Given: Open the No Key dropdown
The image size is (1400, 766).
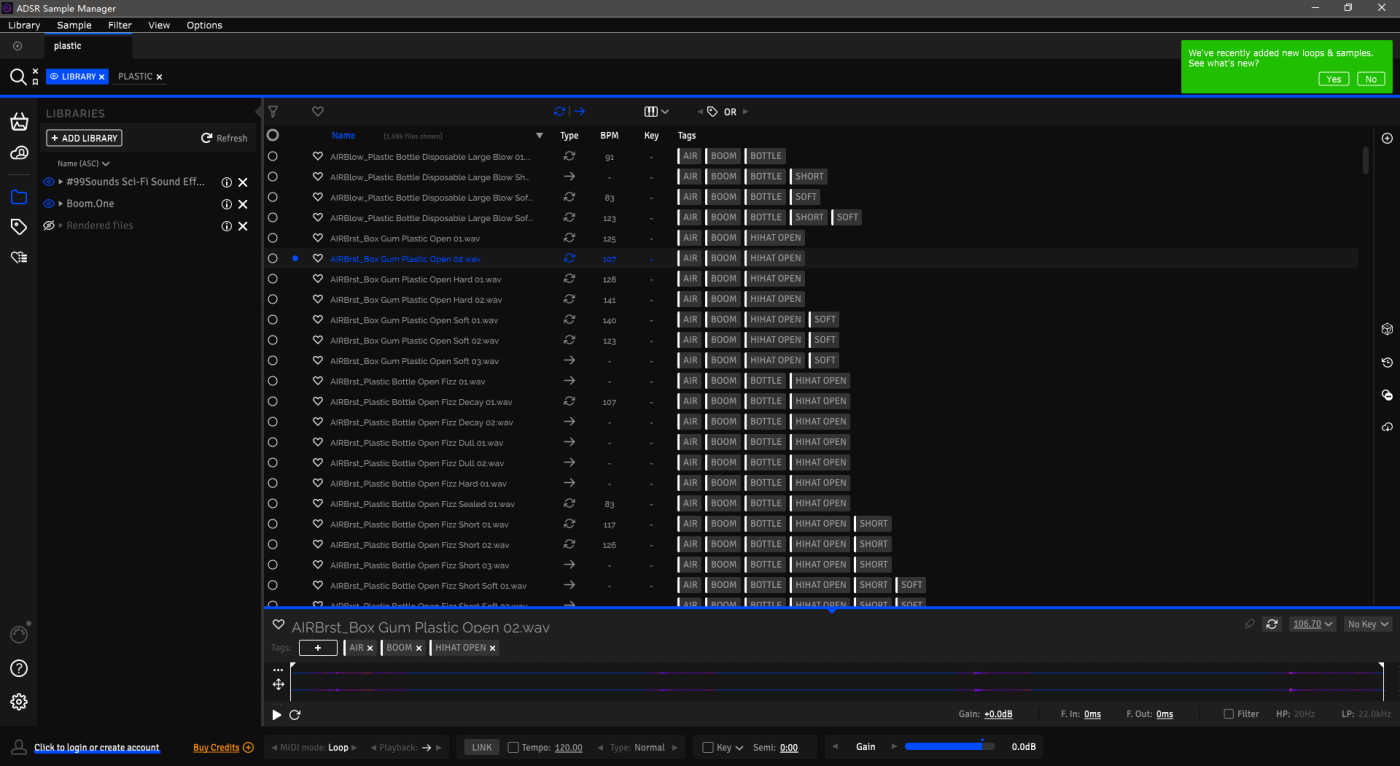Looking at the screenshot, I should pos(1367,624).
